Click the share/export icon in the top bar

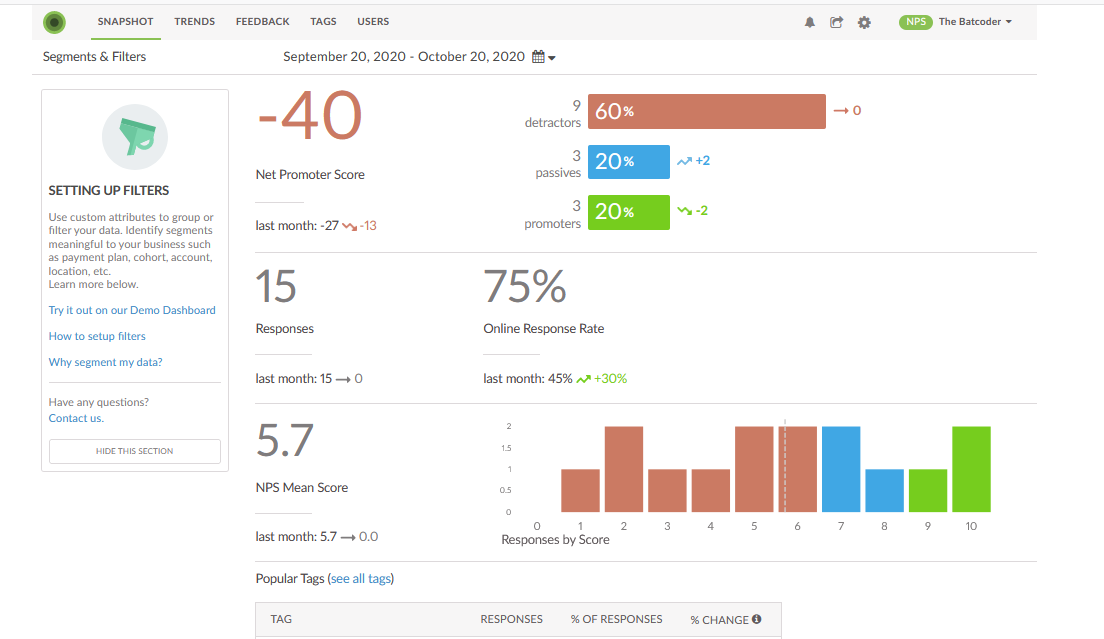[x=837, y=21]
